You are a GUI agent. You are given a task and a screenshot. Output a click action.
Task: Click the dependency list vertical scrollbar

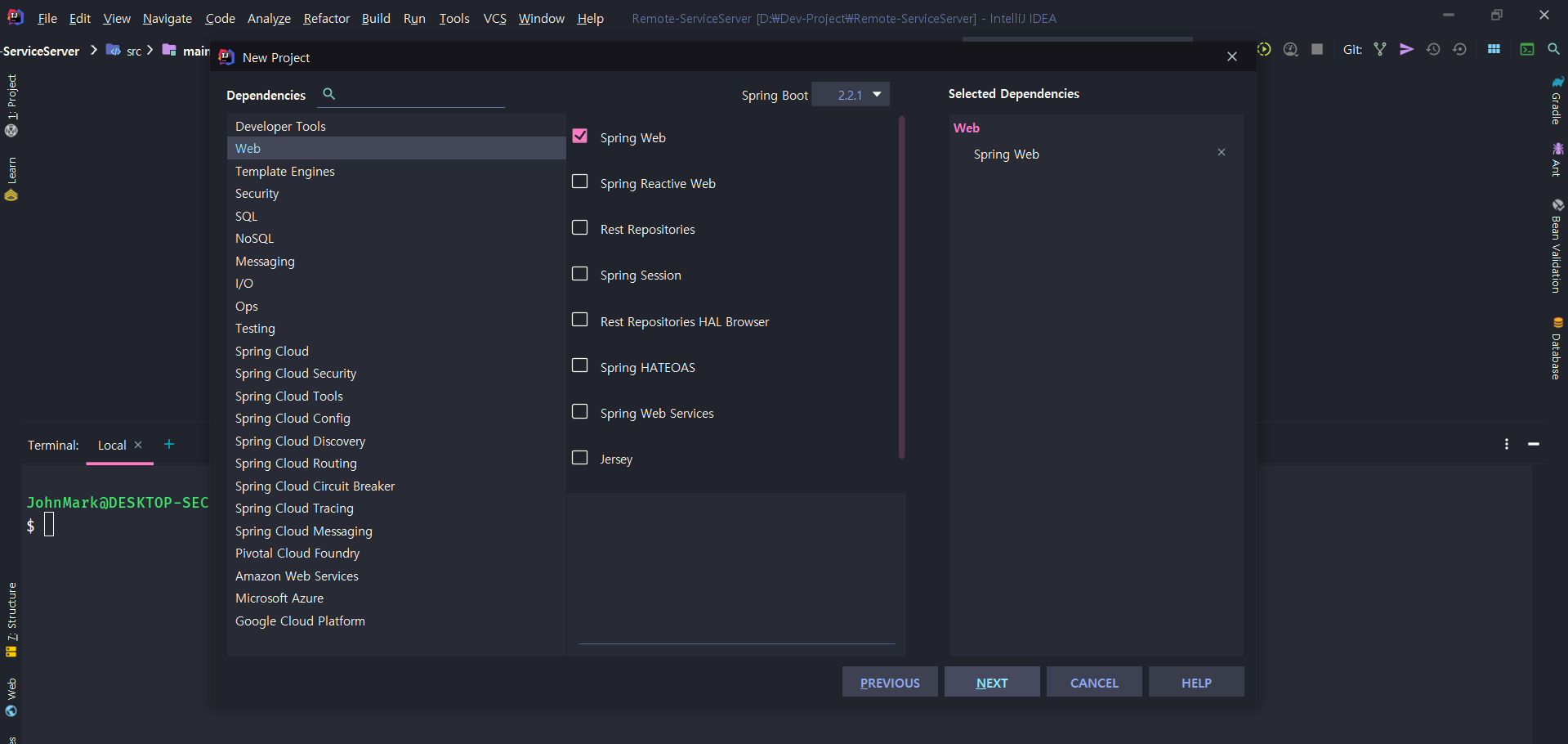(x=902, y=287)
